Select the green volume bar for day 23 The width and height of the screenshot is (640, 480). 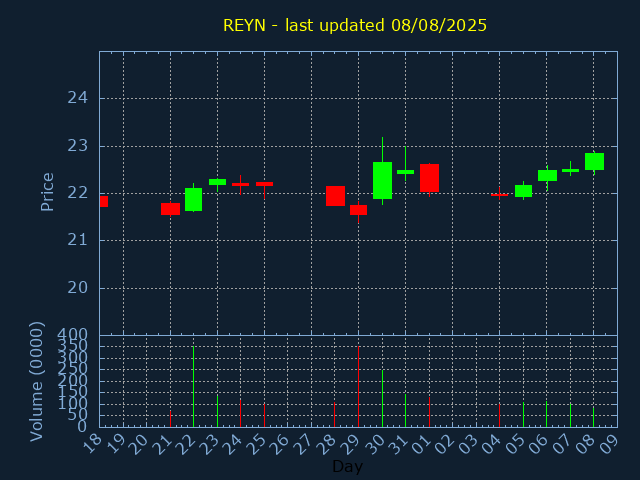tap(218, 411)
